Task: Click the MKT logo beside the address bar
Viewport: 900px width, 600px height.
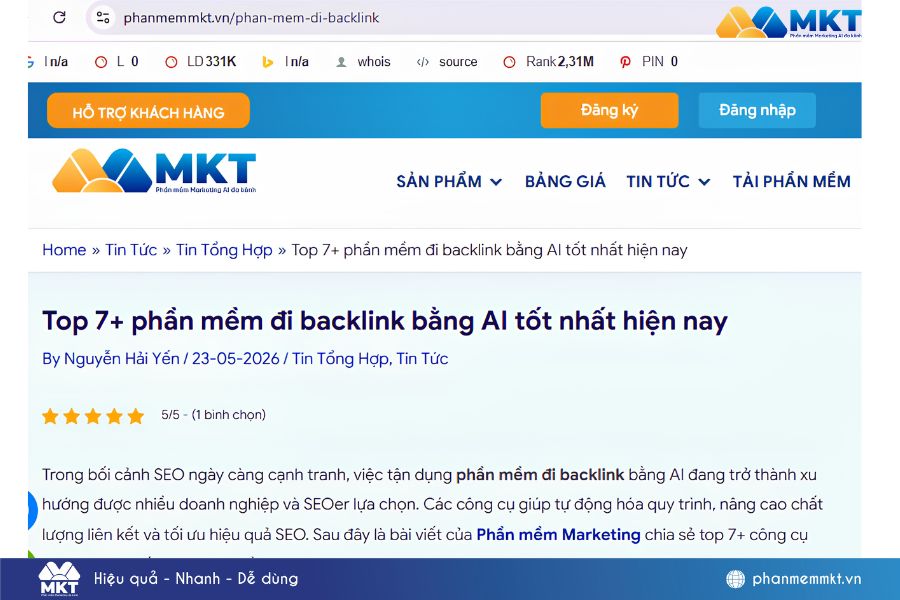Action: pos(789,22)
